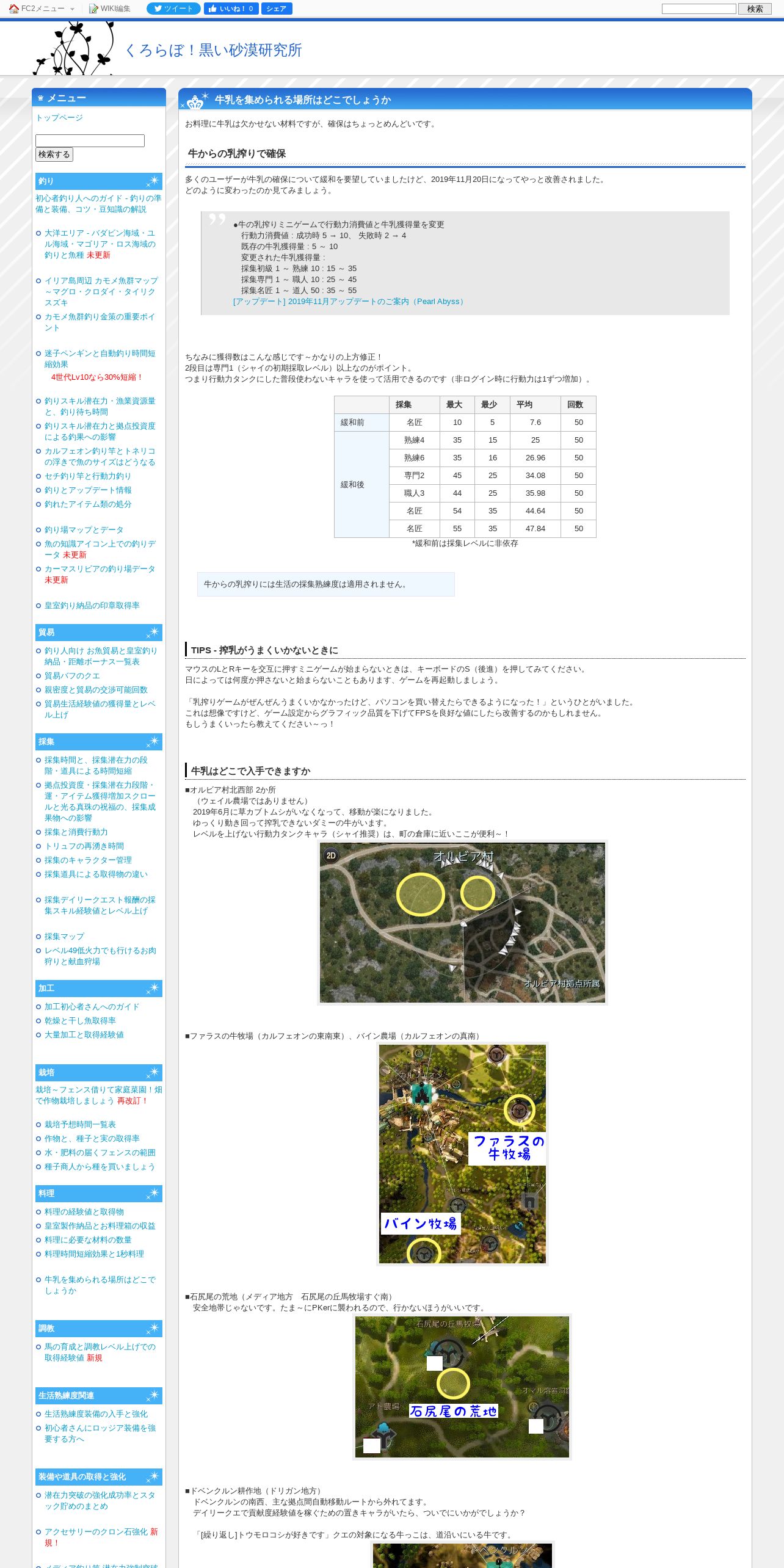Open 釣り場マップとデータ link

pyautogui.click(x=84, y=529)
